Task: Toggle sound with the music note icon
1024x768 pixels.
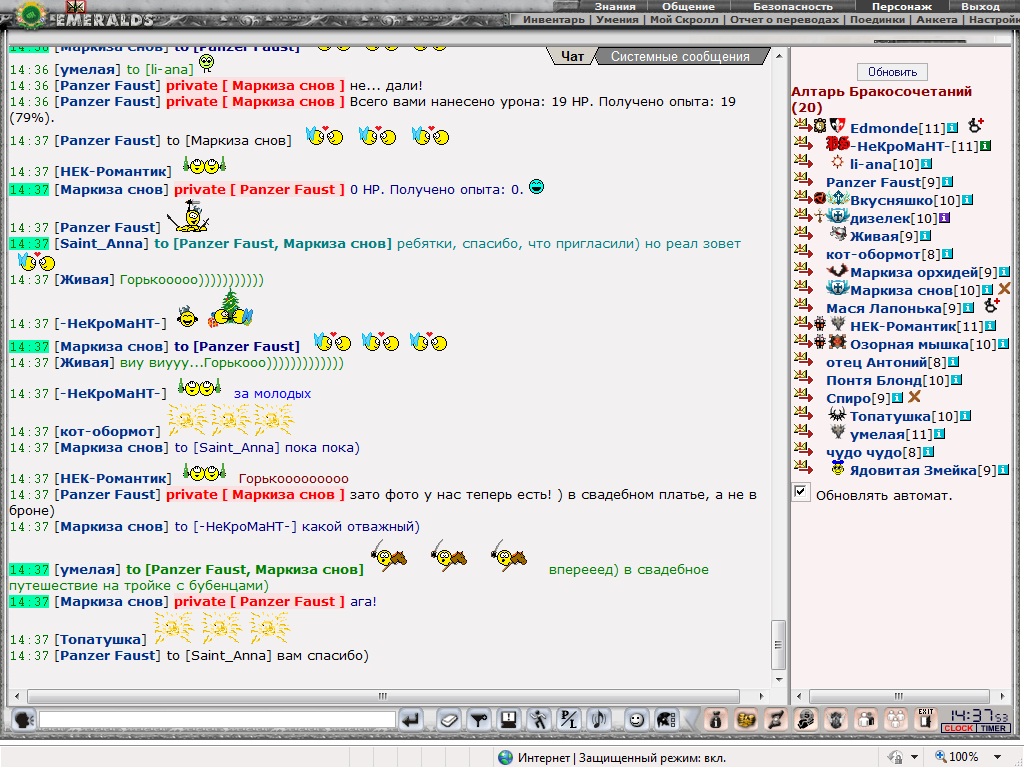Action: 599,720
